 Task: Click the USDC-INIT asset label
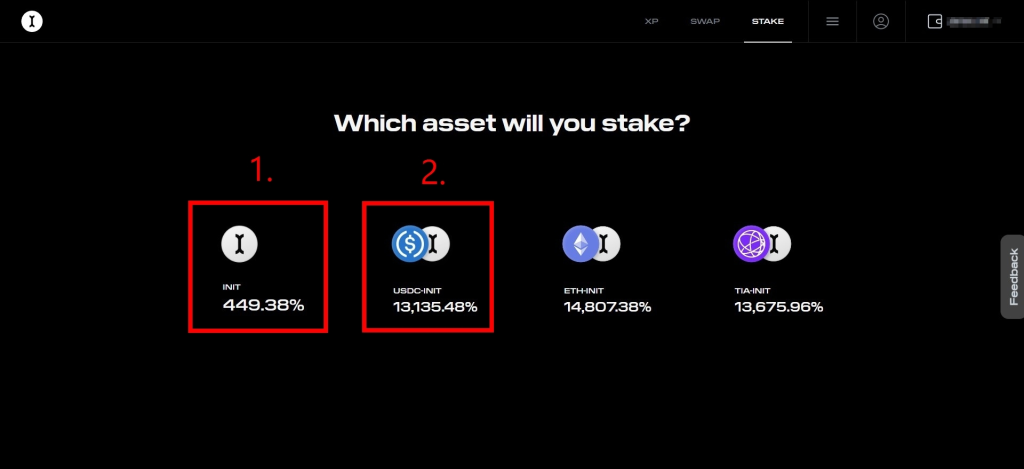coord(417,291)
